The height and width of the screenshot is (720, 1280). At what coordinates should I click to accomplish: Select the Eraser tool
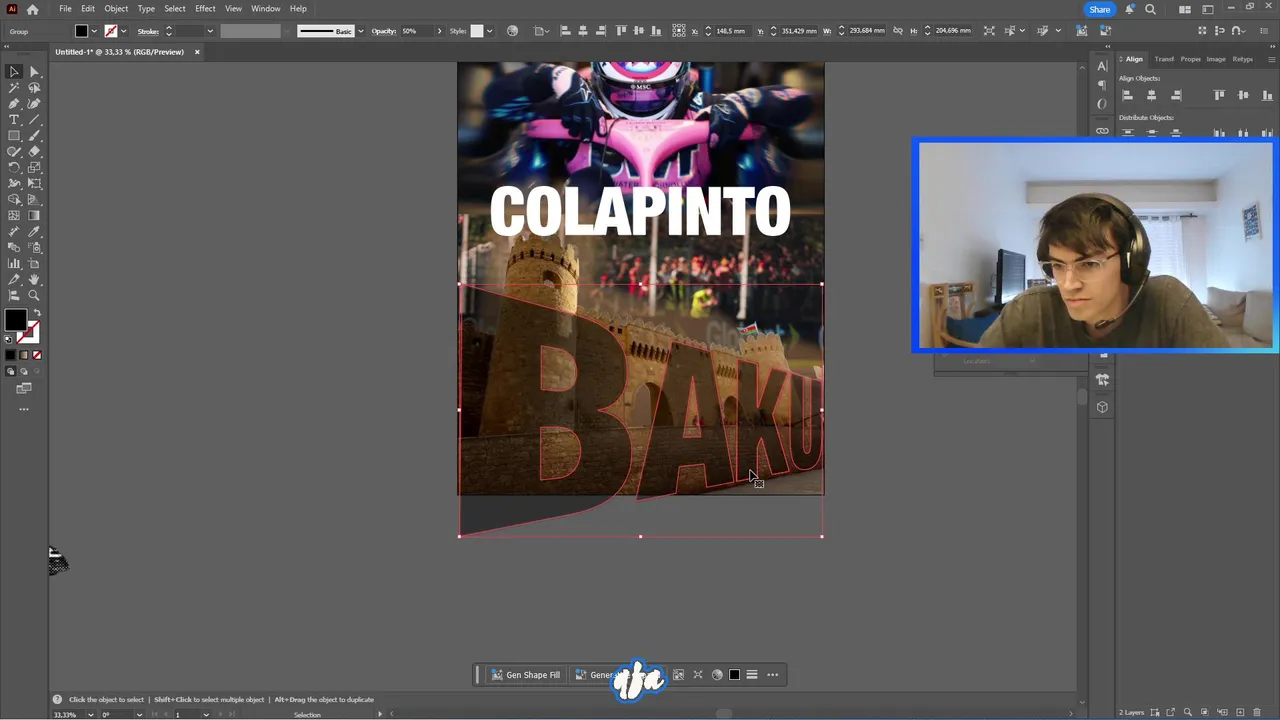(x=34, y=152)
